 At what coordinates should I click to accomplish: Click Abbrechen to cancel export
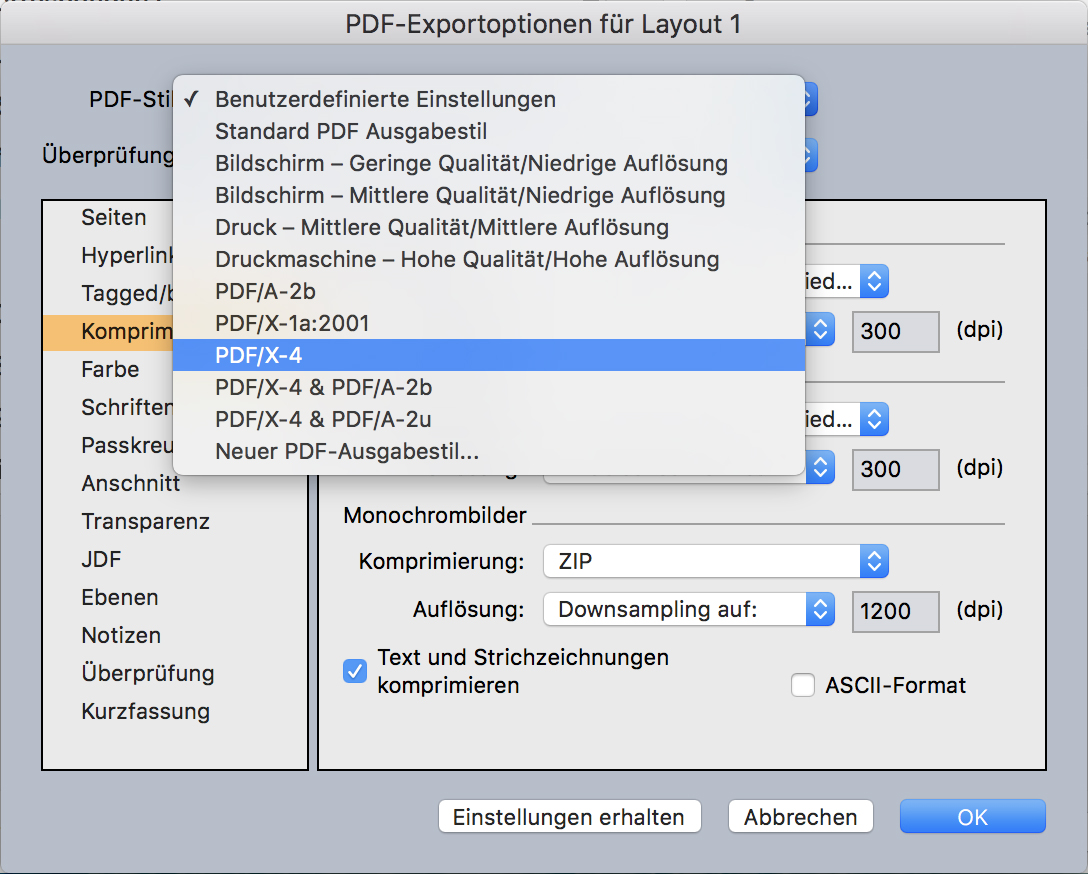click(x=801, y=816)
